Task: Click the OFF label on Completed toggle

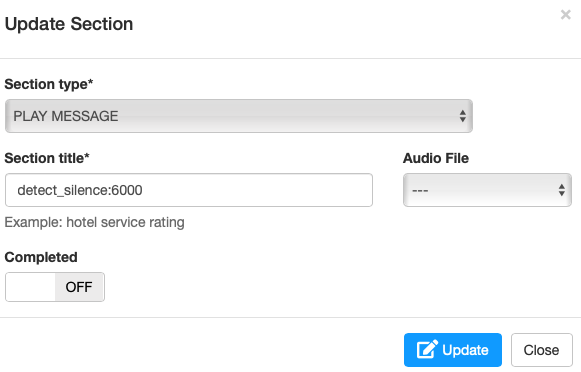Action: click(79, 287)
